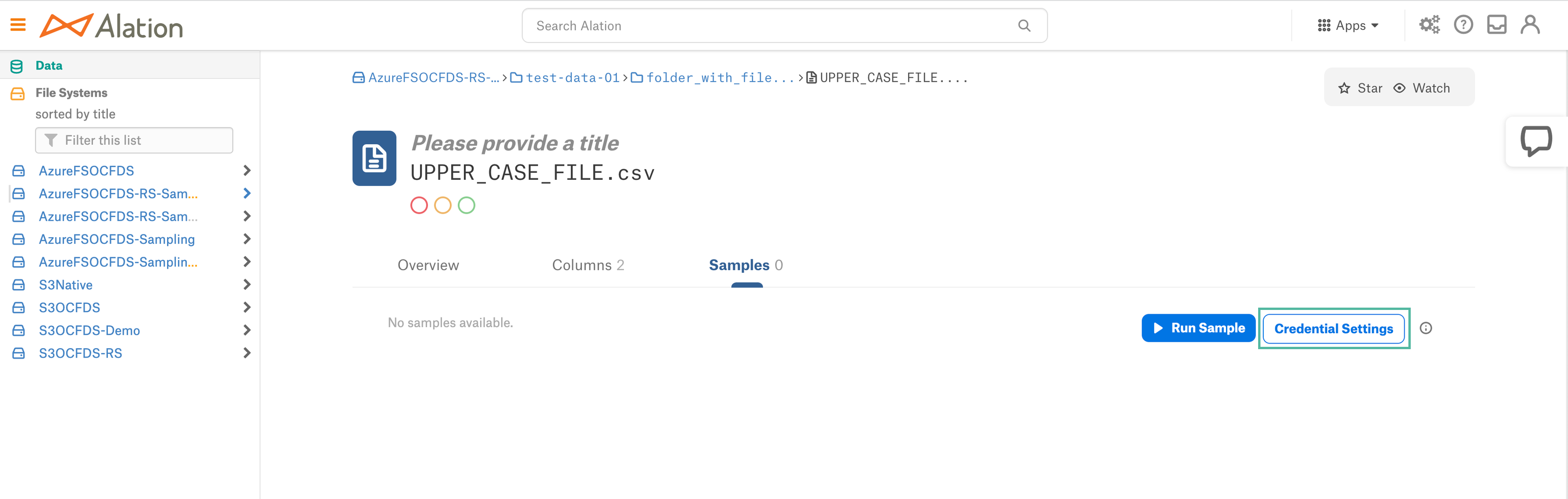Open Credential Settings
The height and width of the screenshot is (499, 1568).
point(1334,329)
